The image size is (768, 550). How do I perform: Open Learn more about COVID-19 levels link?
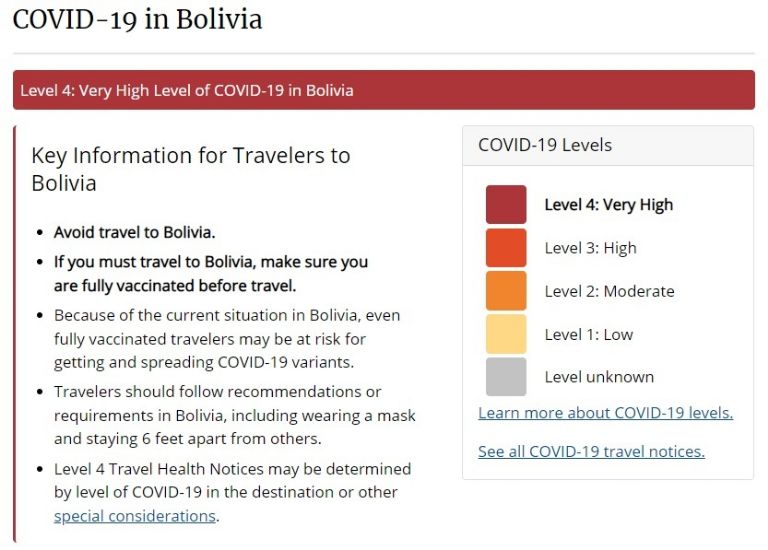pyautogui.click(x=605, y=413)
